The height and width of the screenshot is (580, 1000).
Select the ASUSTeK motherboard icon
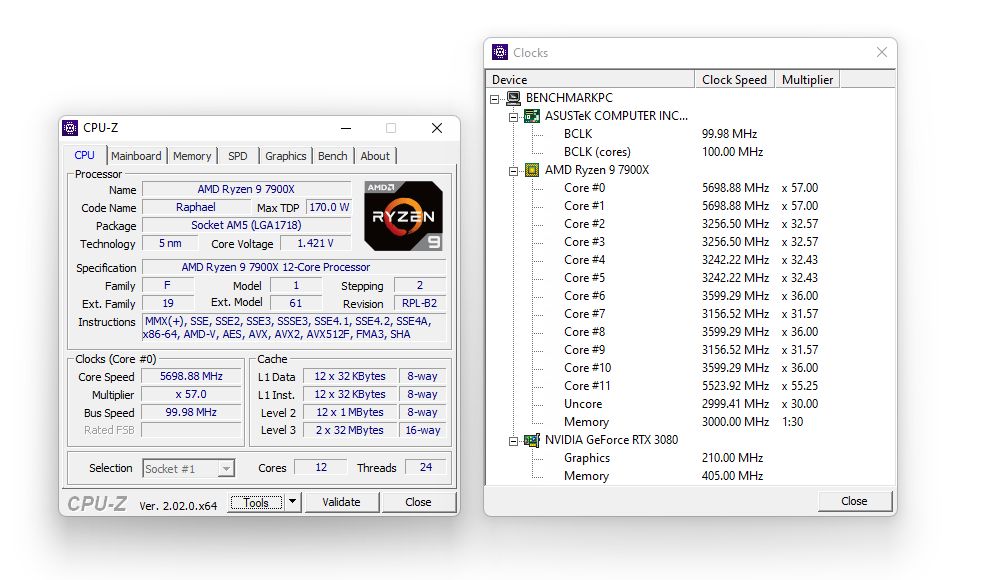point(532,115)
